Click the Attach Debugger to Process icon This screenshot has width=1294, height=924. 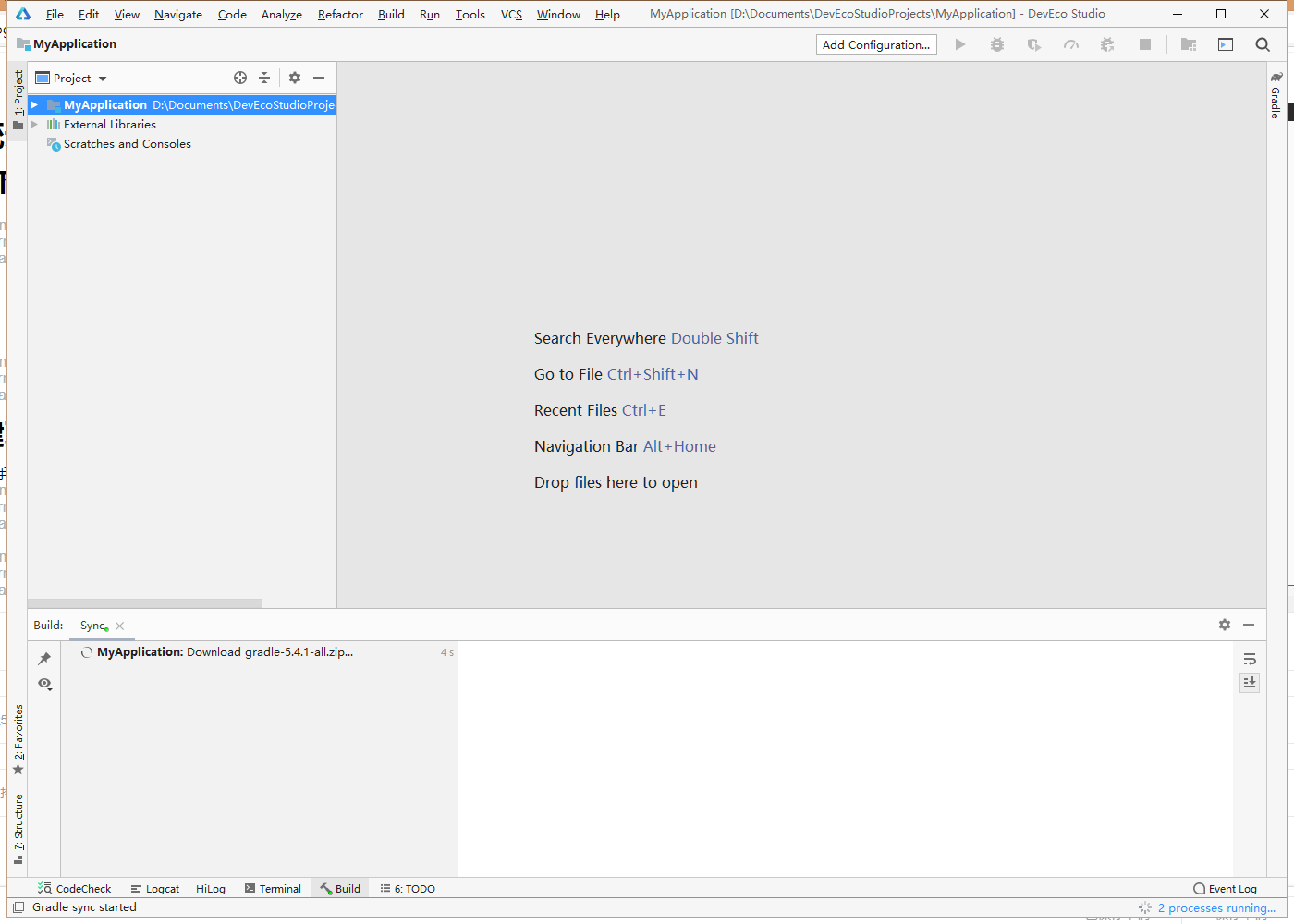[x=1107, y=44]
